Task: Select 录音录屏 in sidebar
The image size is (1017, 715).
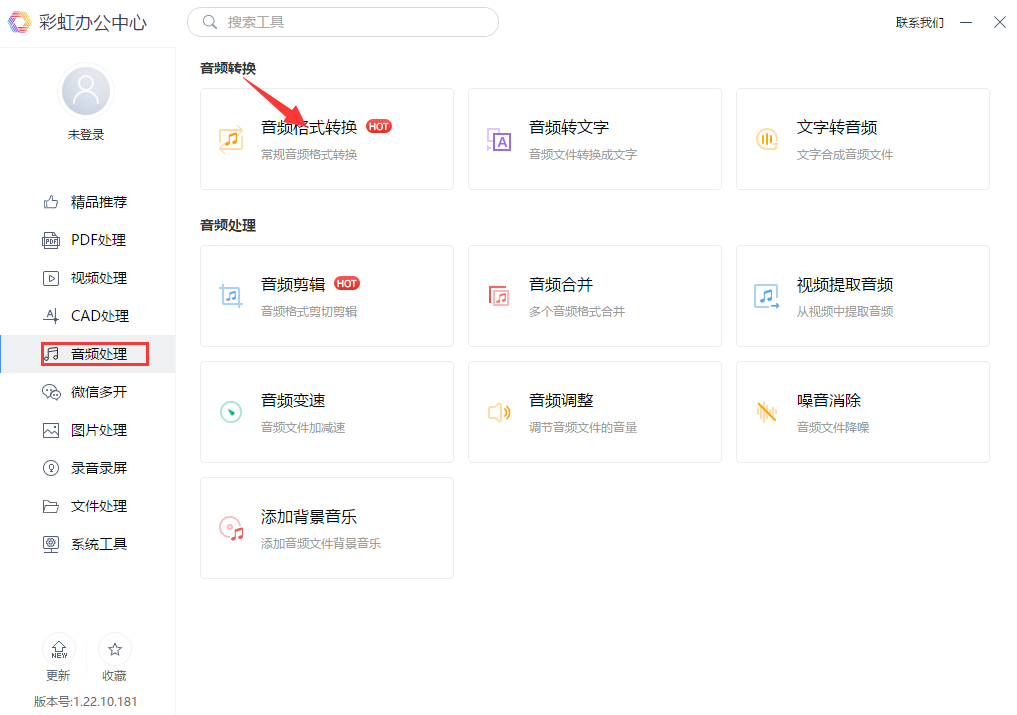Action: (88, 468)
